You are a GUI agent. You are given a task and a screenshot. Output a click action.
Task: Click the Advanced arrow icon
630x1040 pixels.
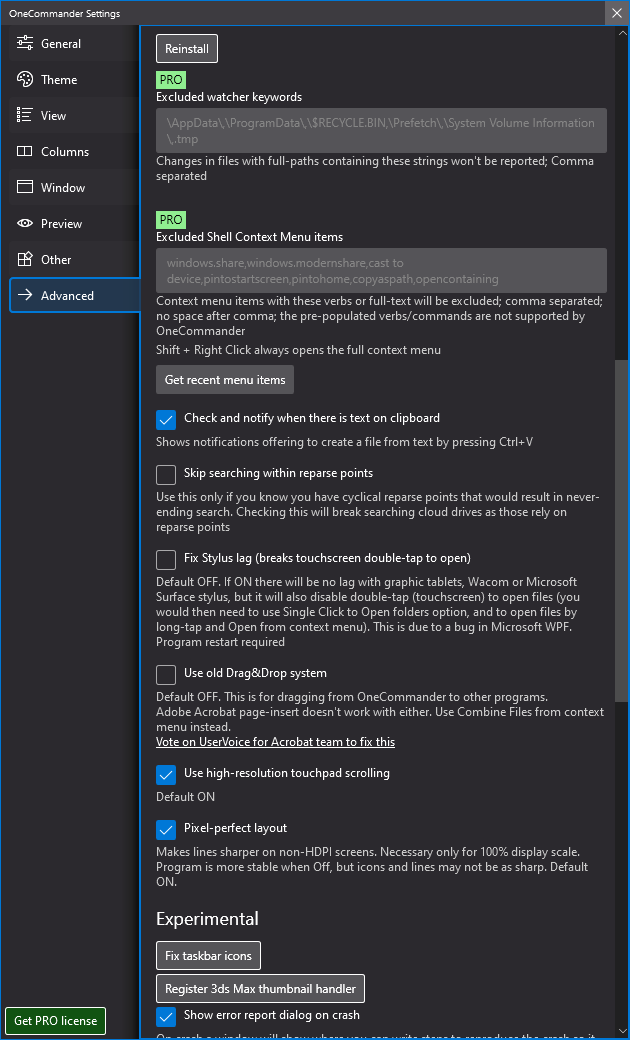pyautogui.click(x=24, y=296)
